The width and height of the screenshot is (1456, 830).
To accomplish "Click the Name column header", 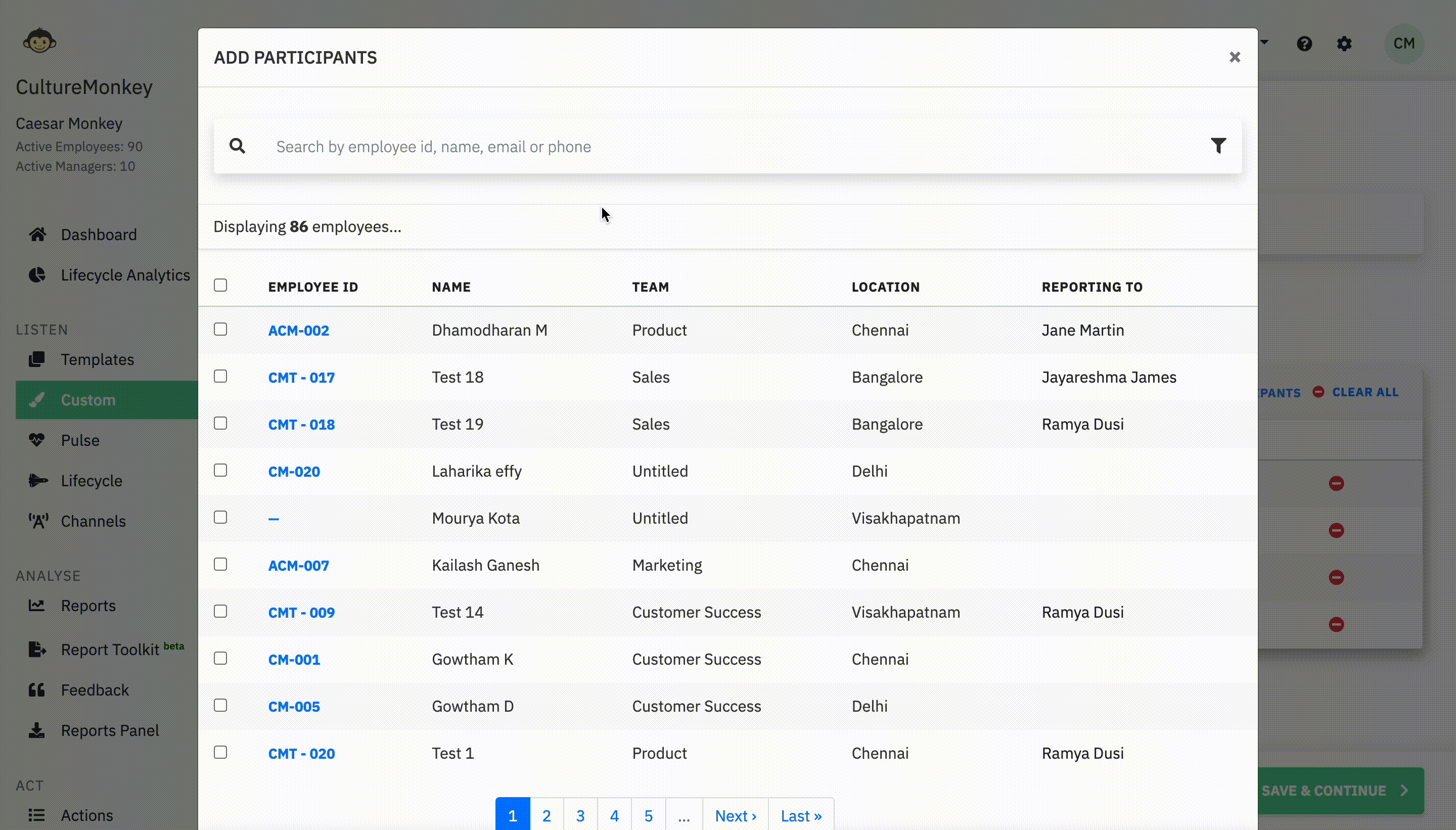I will coord(451,287).
